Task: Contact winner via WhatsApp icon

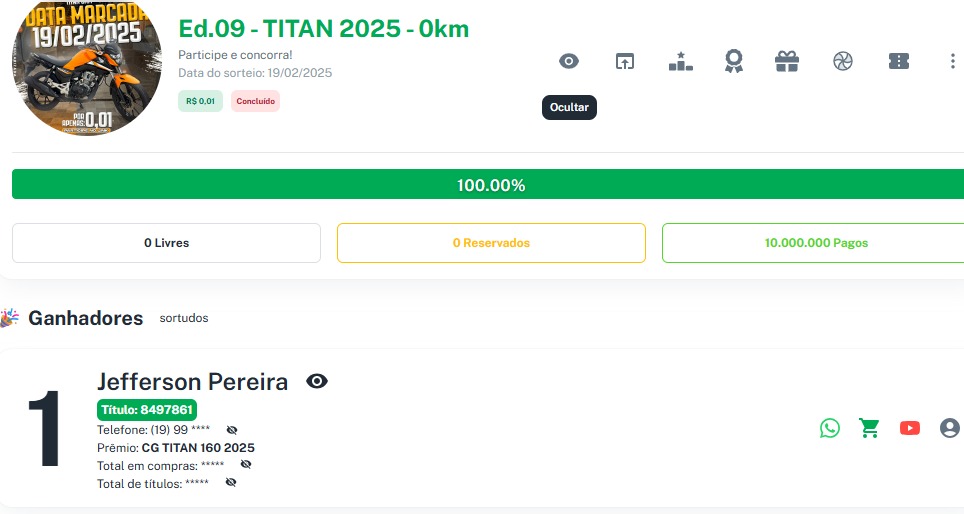Action: pyautogui.click(x=830, y=428)
